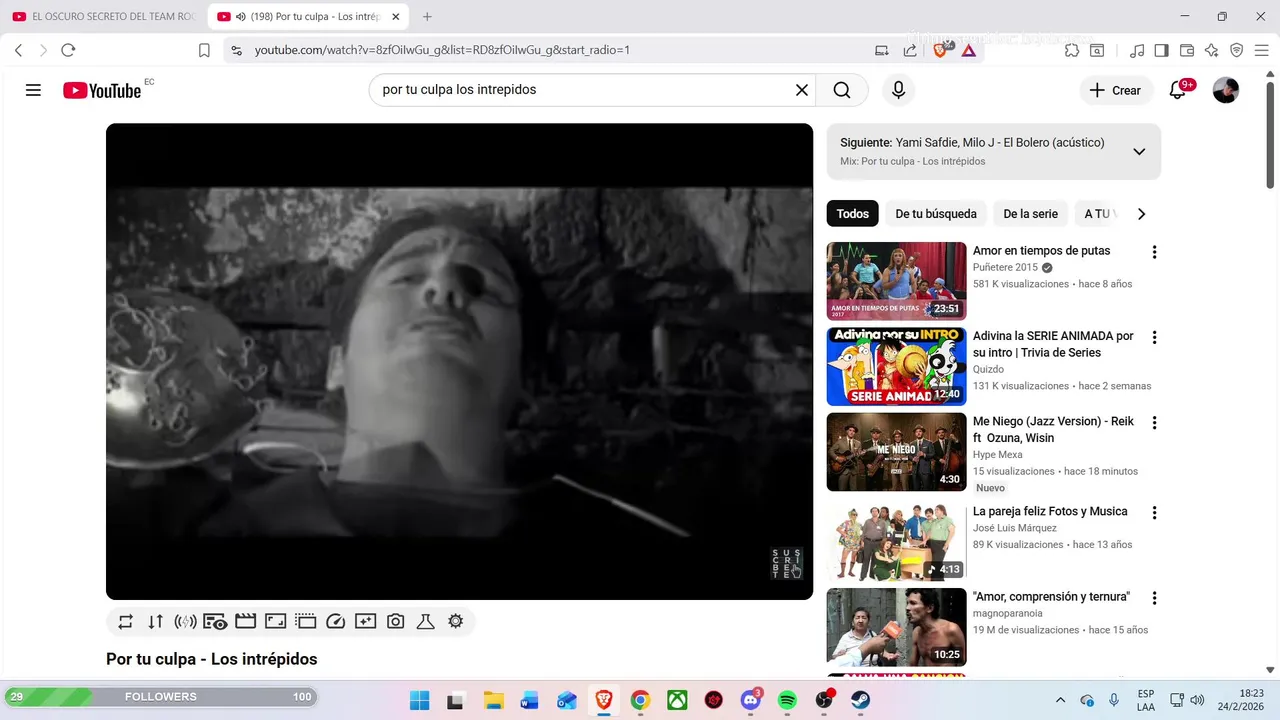Share this page using the share arrow icon
The width and height of the screenshot is (1280, 720).
point(910,50)
